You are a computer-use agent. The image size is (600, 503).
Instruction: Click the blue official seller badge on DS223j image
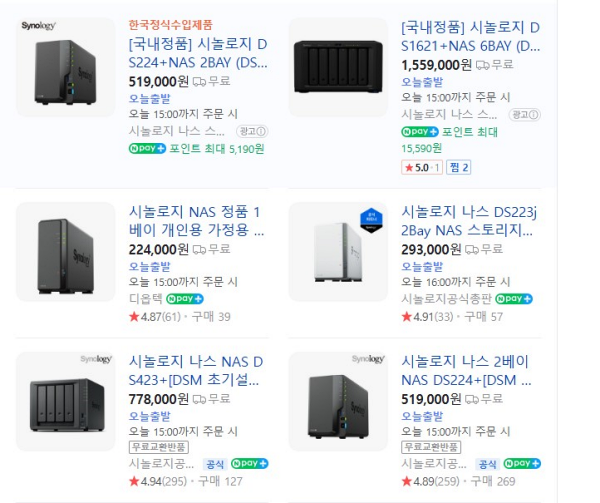point(371,221)
